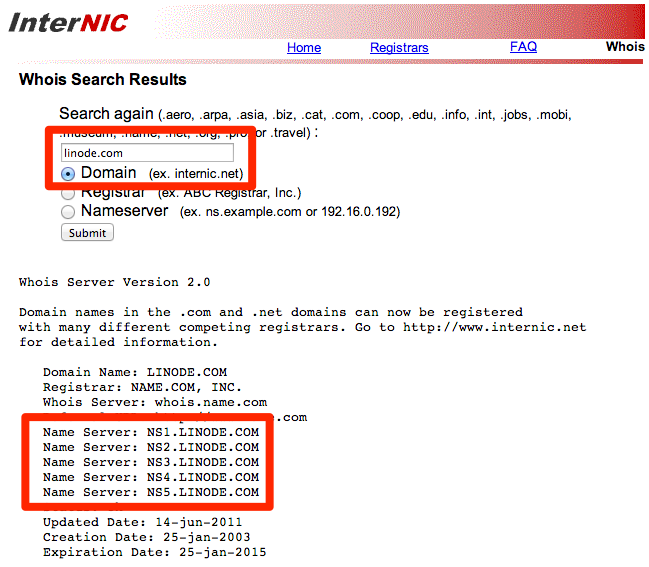Focus the linode.com search field

point(147,153)
